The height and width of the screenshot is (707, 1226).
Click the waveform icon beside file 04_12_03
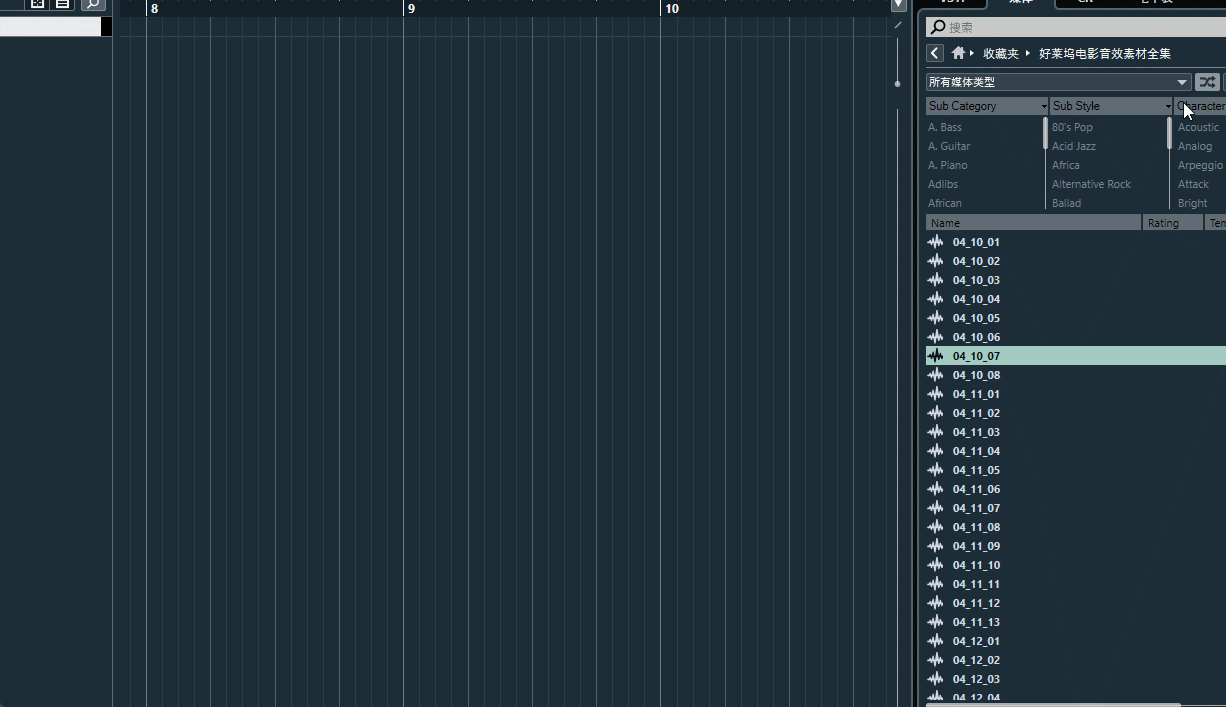(936, 678)
